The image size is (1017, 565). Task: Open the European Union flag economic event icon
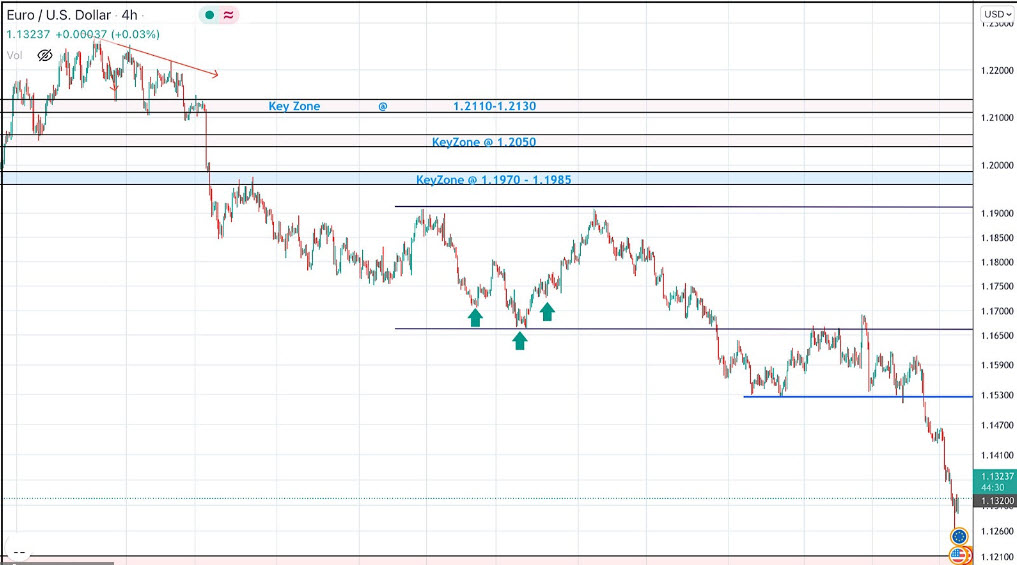960,537
